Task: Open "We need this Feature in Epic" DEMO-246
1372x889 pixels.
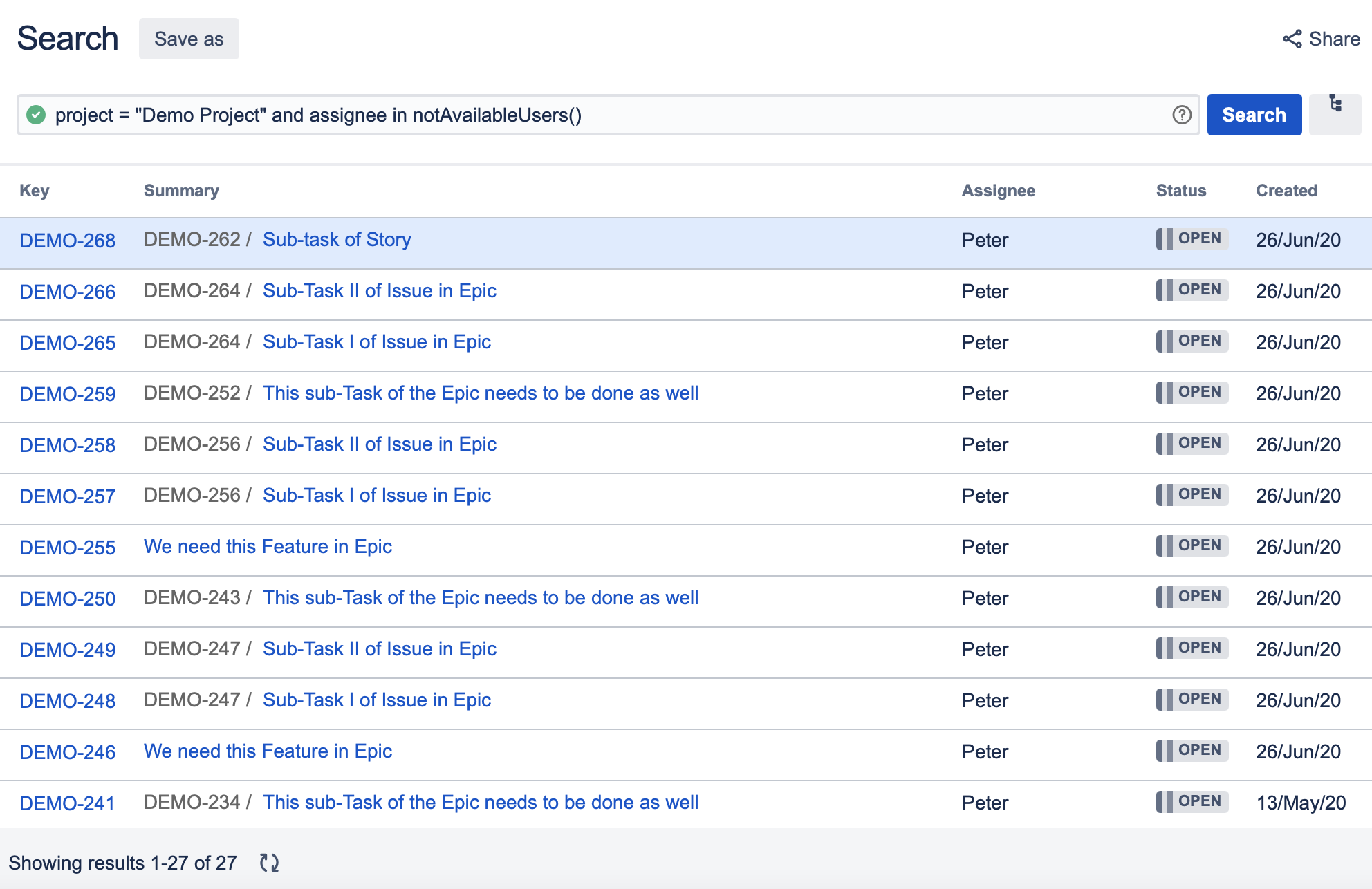Action: click(268, 751)
